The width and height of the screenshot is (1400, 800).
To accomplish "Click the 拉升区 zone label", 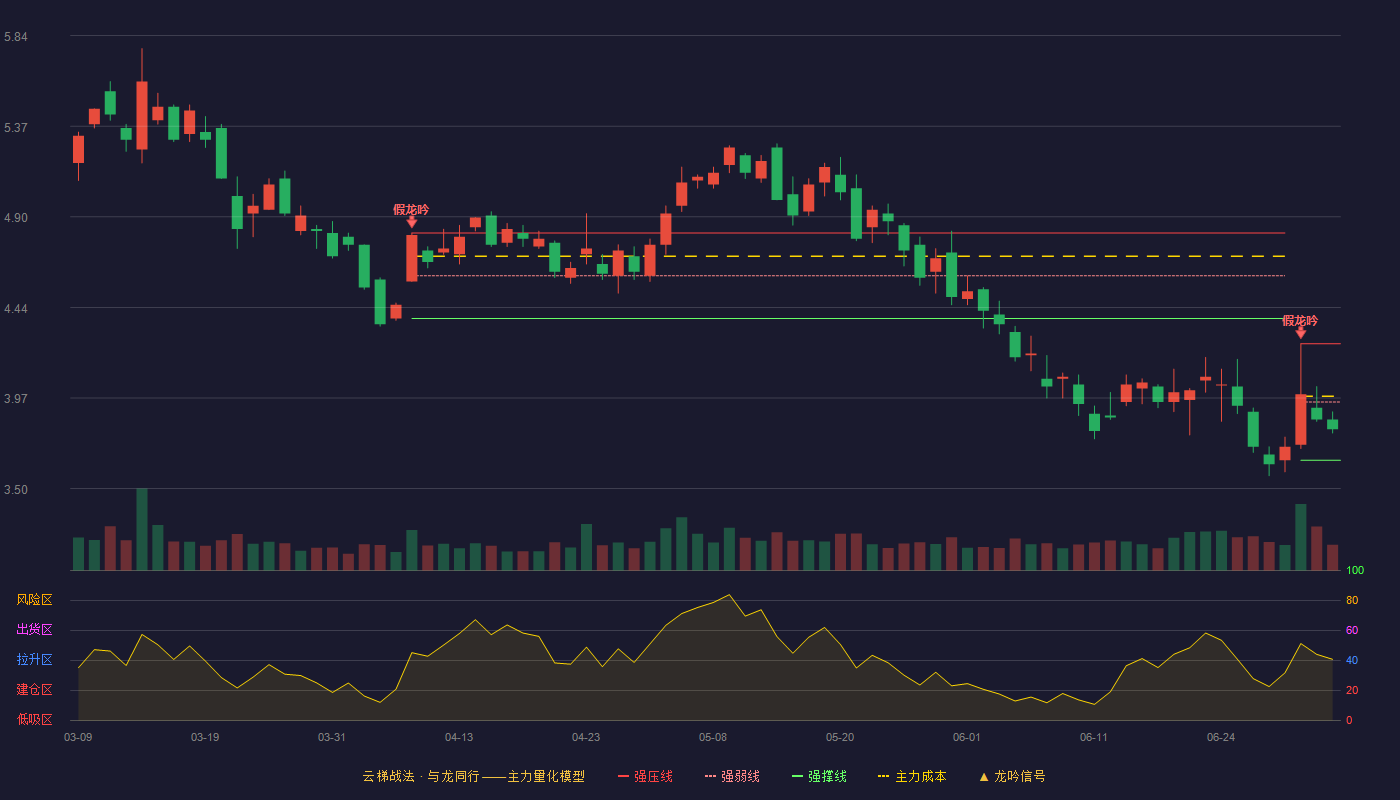I will click(34, 660).
